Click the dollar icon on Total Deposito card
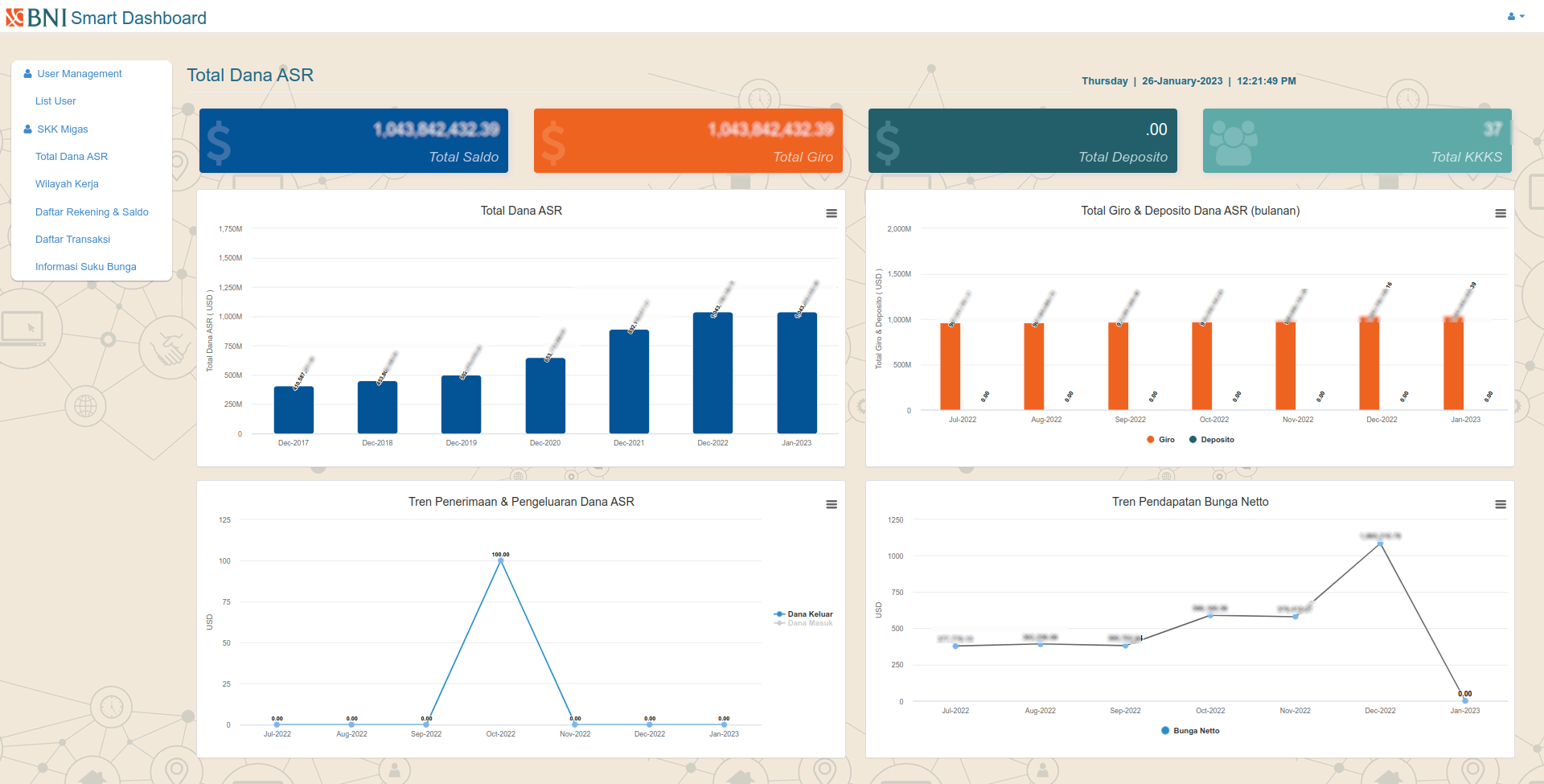This screenshot has height=784, width=1544. 888,142
